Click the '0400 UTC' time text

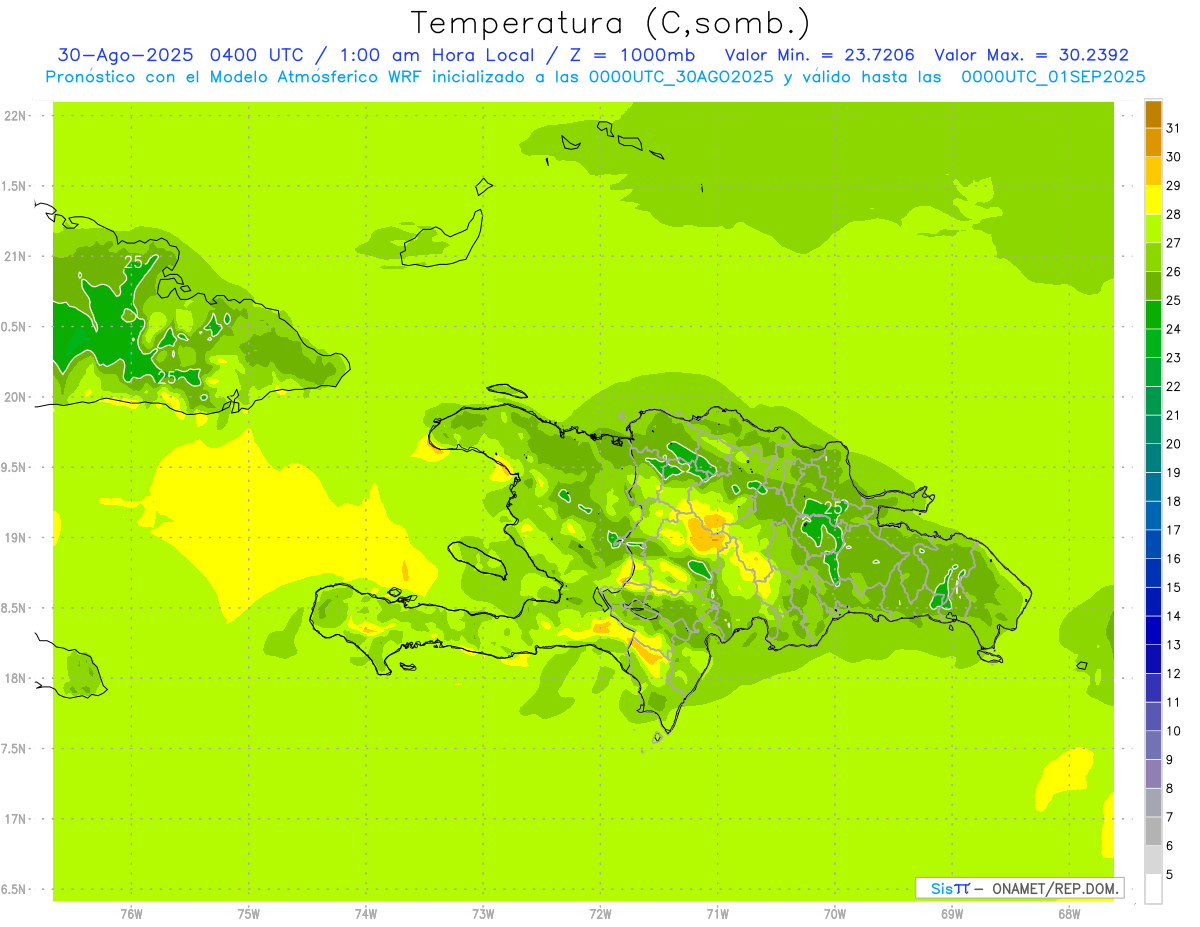click(259, 55)
